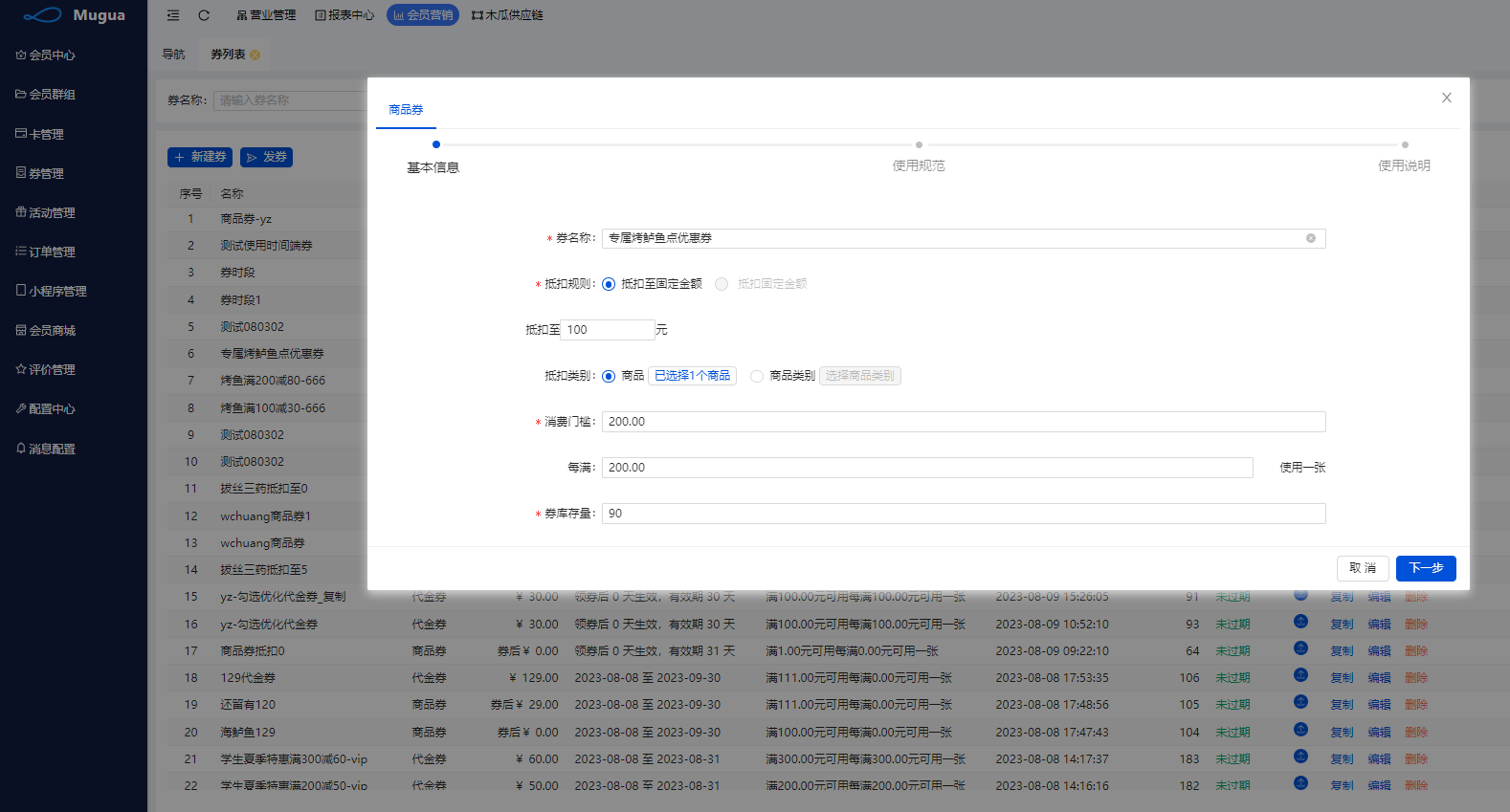Open 活动管理 in sidebar
The image size is (1510, 812).
click(x=45, y=213)
